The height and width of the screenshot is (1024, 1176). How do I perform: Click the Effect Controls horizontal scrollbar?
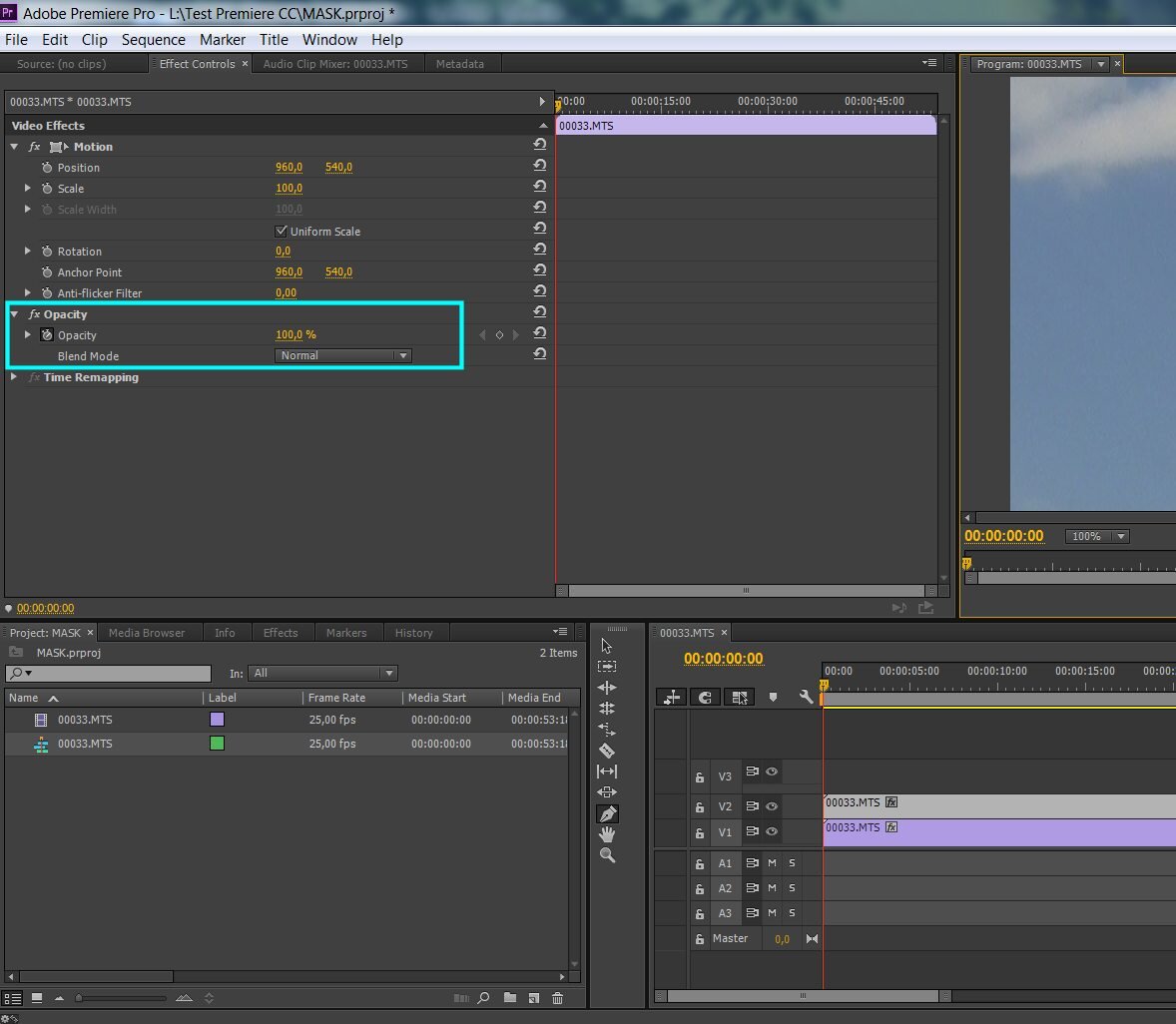coord(747,591)
